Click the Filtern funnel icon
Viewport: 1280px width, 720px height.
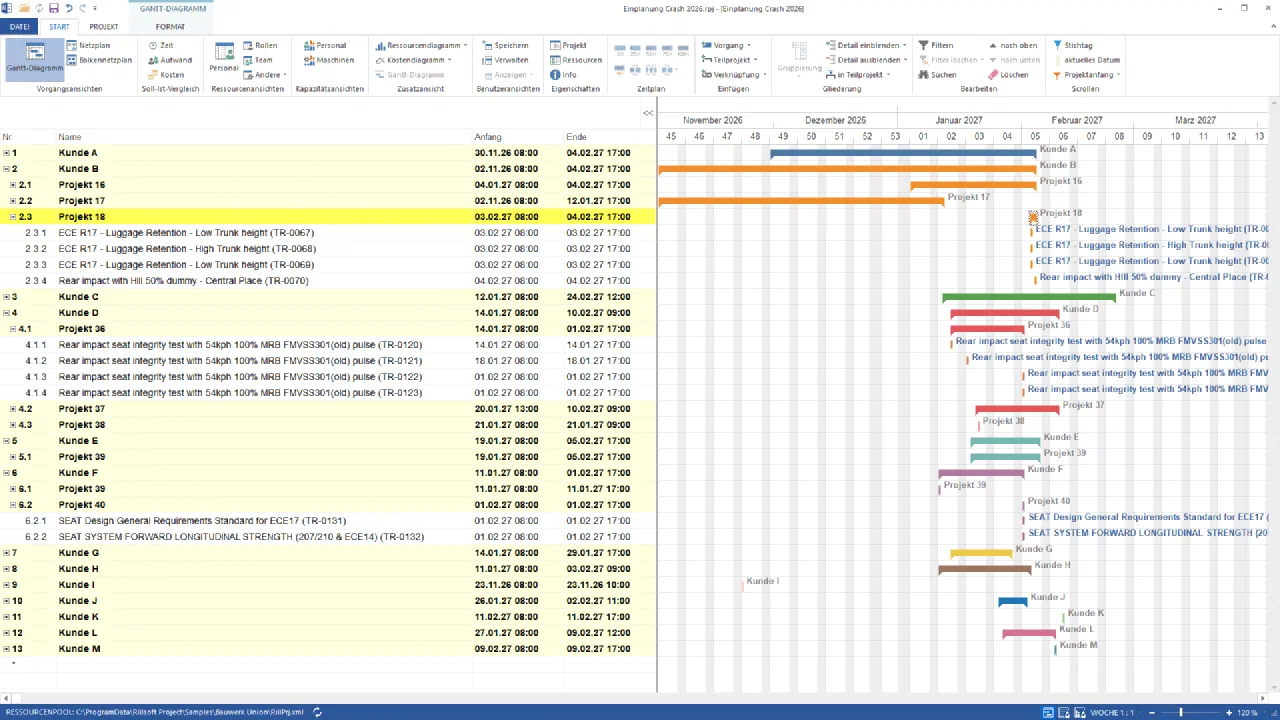[x=922, y=45]
